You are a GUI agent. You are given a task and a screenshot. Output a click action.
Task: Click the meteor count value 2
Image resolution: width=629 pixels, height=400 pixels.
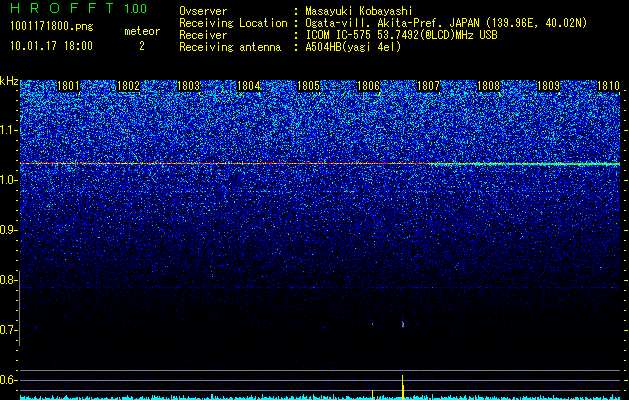click(142, 46)
